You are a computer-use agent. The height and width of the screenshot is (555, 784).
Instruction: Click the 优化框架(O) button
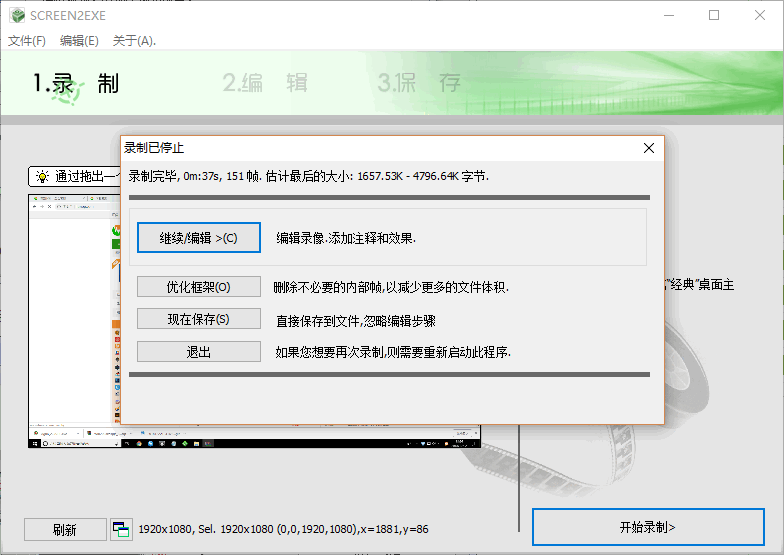tap(198, 287)
